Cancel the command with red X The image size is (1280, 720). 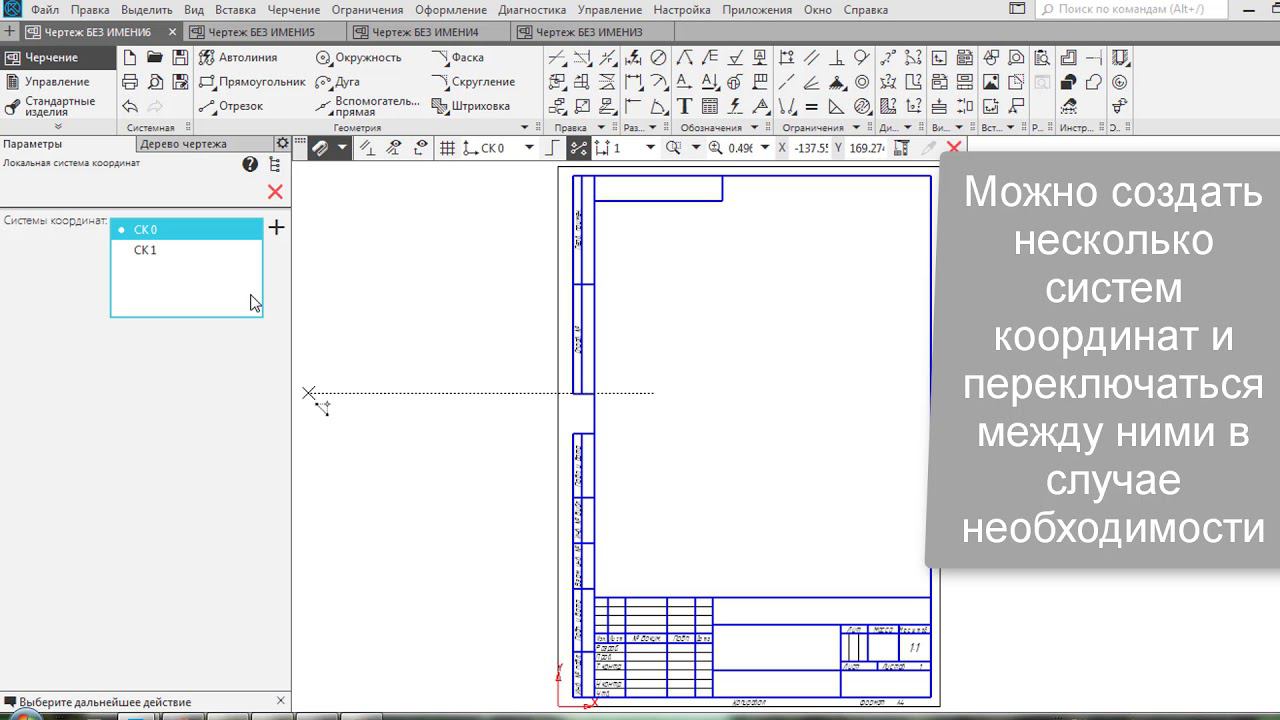[954, 147]
